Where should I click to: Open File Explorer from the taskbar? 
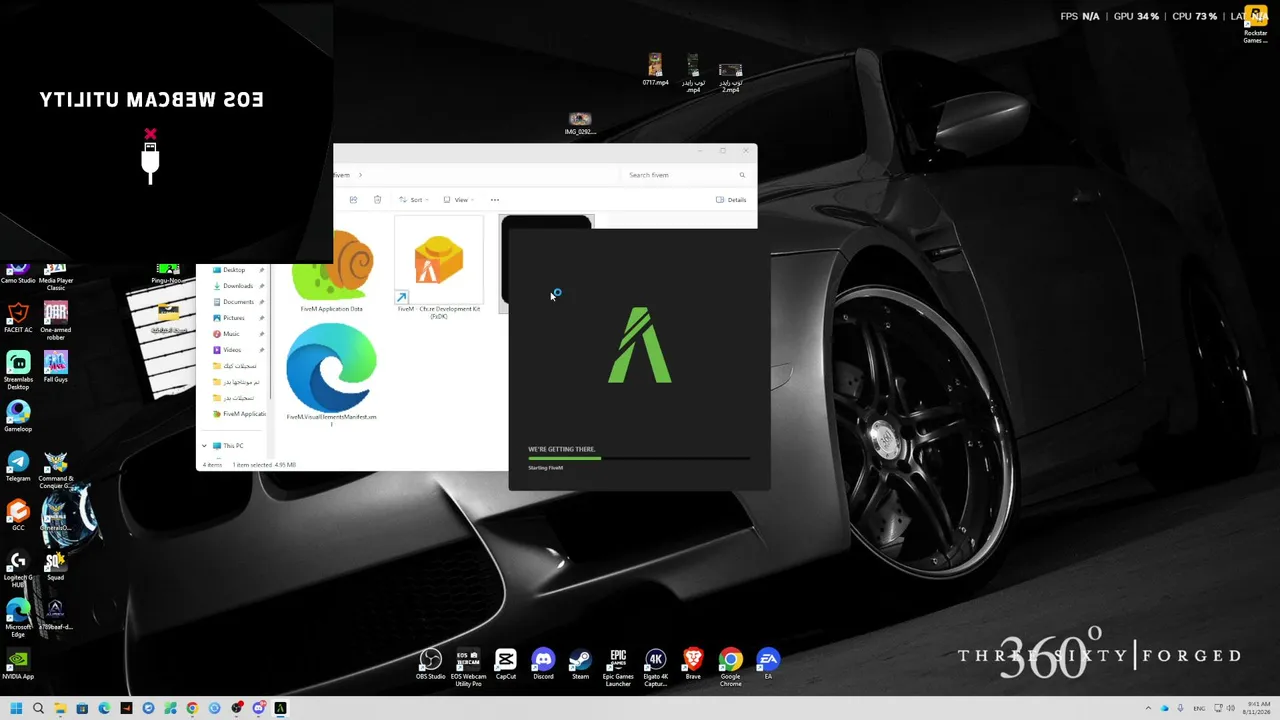point(60,709)
